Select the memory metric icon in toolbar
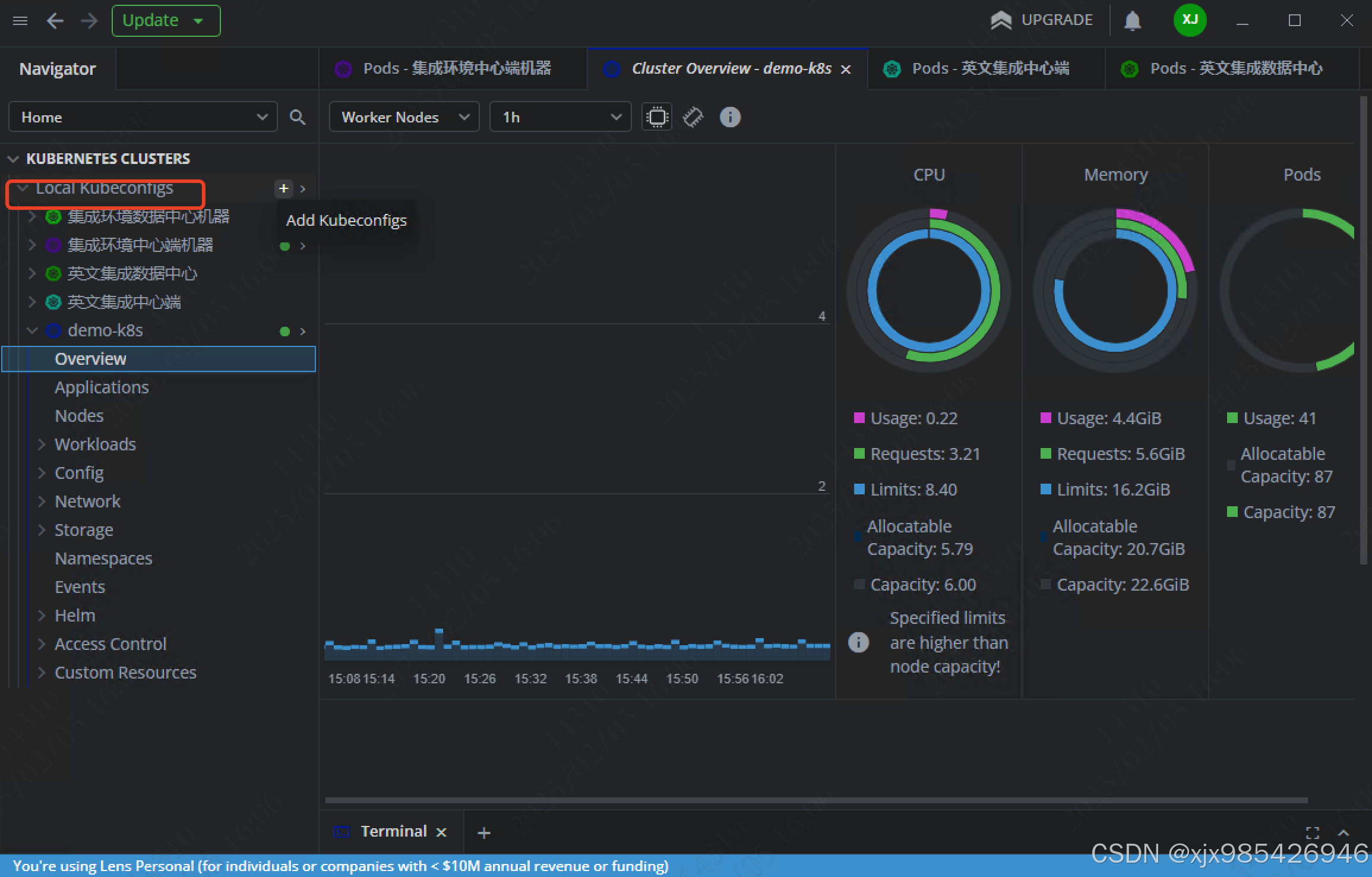The image size is (1372, 877). pos(693,117)
